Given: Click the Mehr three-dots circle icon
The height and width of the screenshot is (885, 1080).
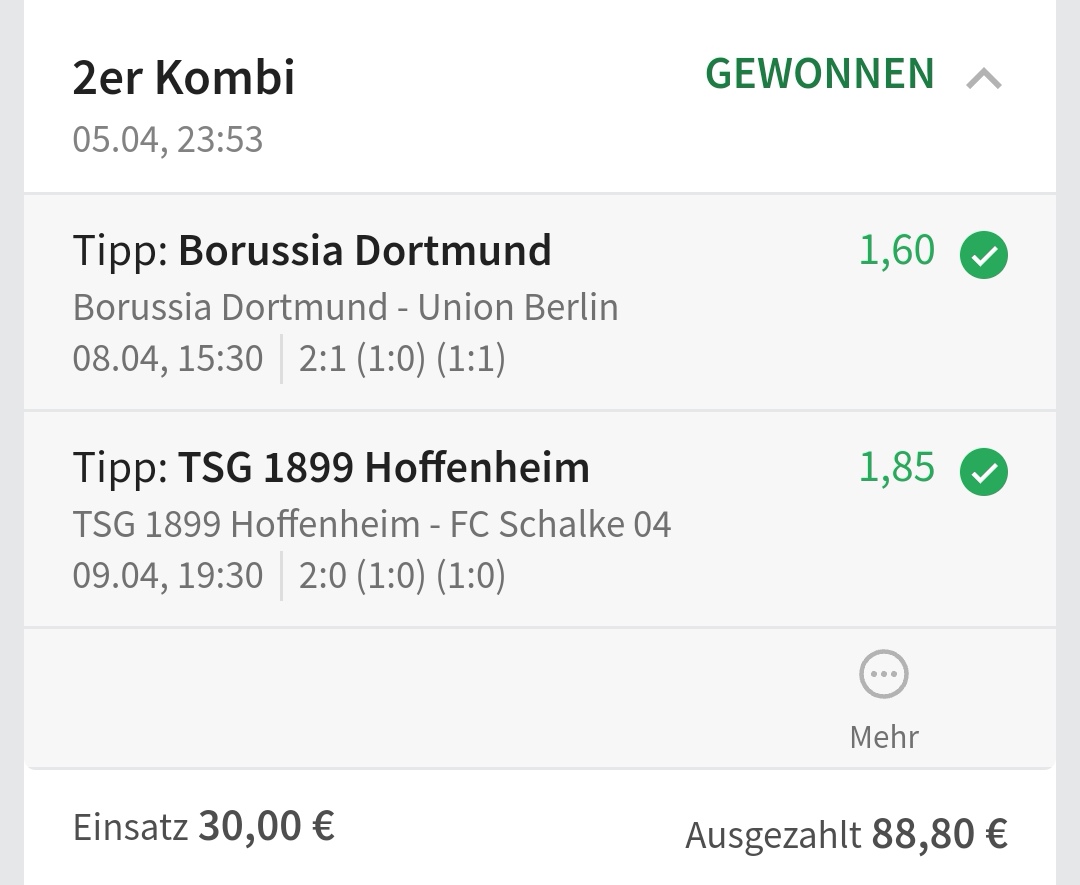Looking at the screenshot, I should [x=884, y=675].
